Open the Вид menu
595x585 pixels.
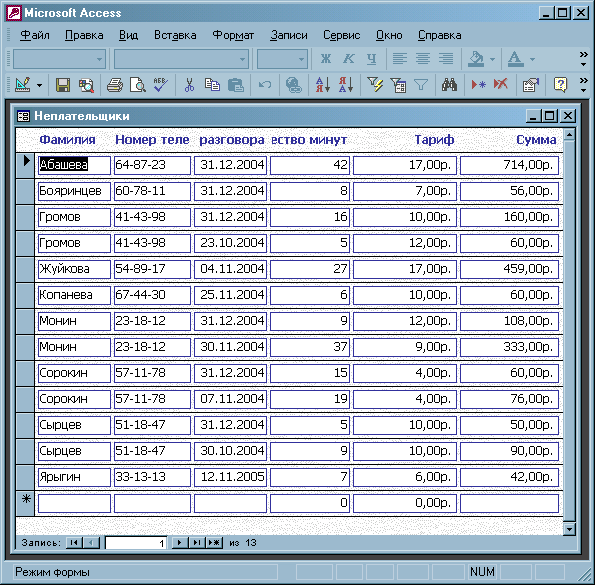[x=128, y=35]
